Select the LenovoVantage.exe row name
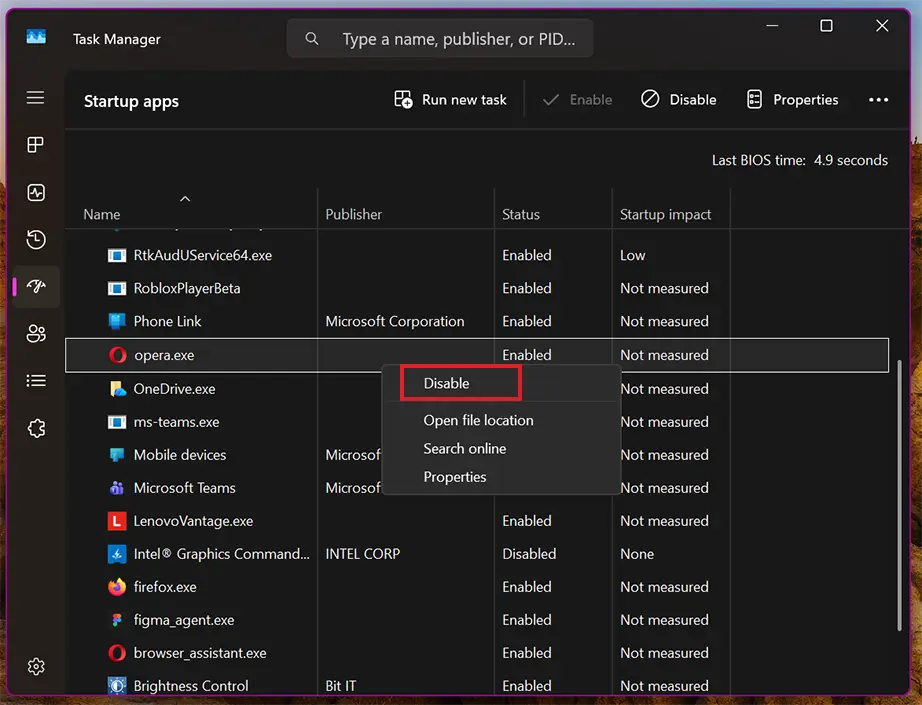The width and height of the screenshot is (922, 705). (x=193, y=521)
